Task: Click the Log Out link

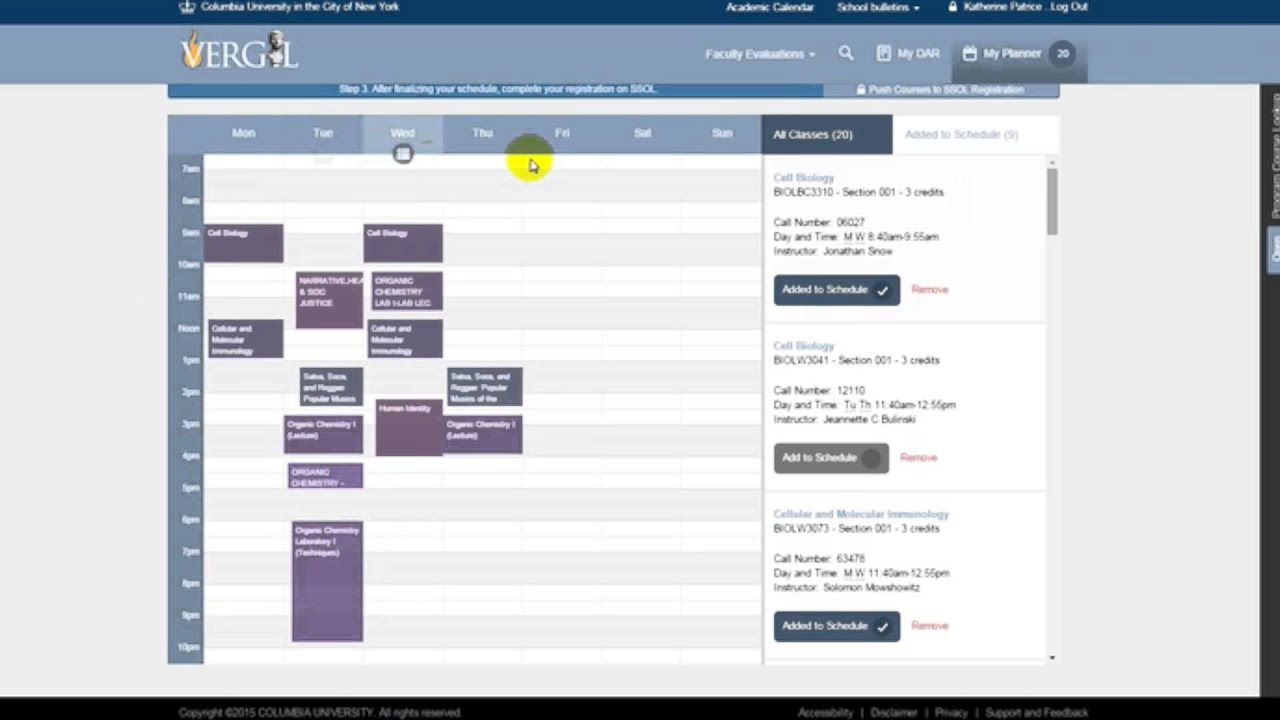Action: (x=1068, y=7)
